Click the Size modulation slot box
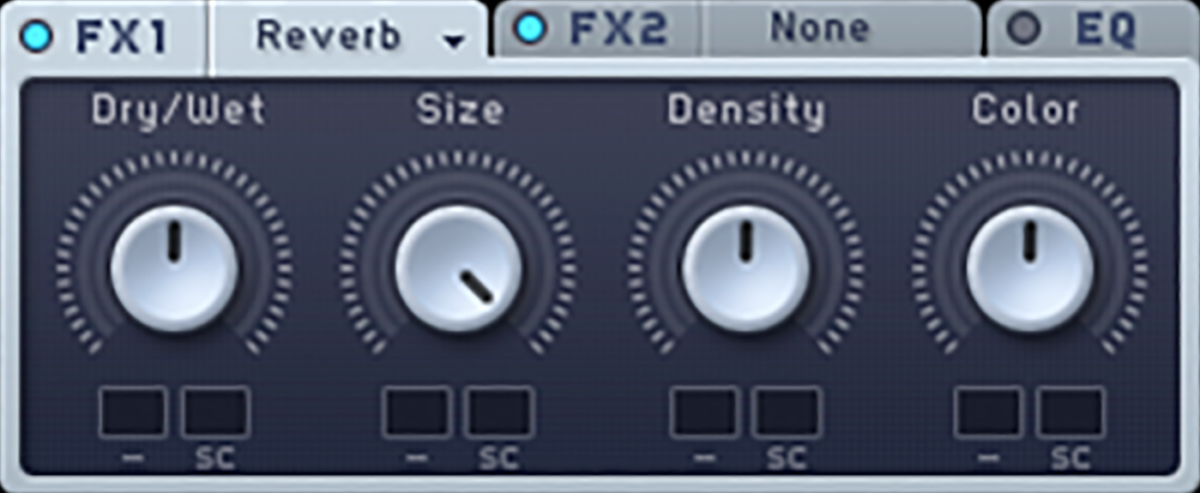 click(418, 412)
